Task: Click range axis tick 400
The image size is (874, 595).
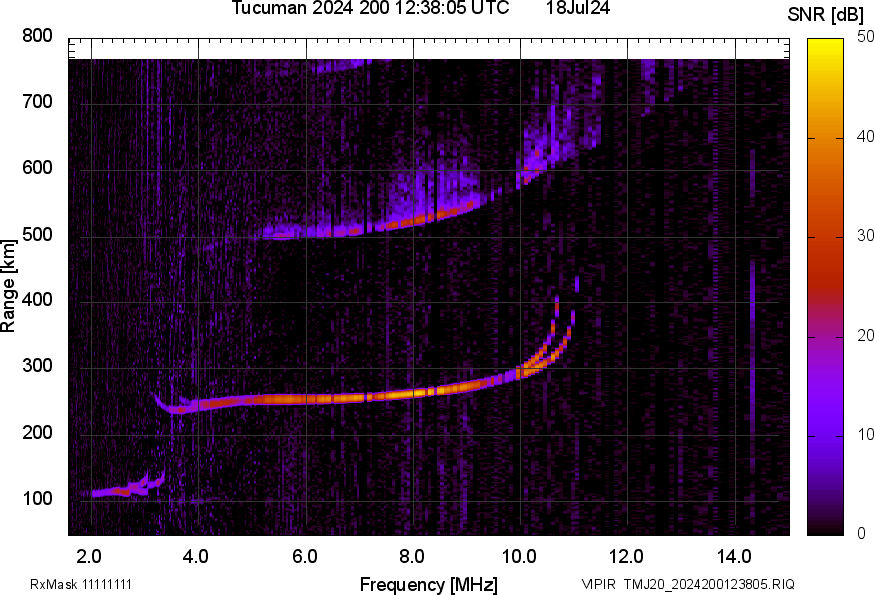Action: point(37,300)
